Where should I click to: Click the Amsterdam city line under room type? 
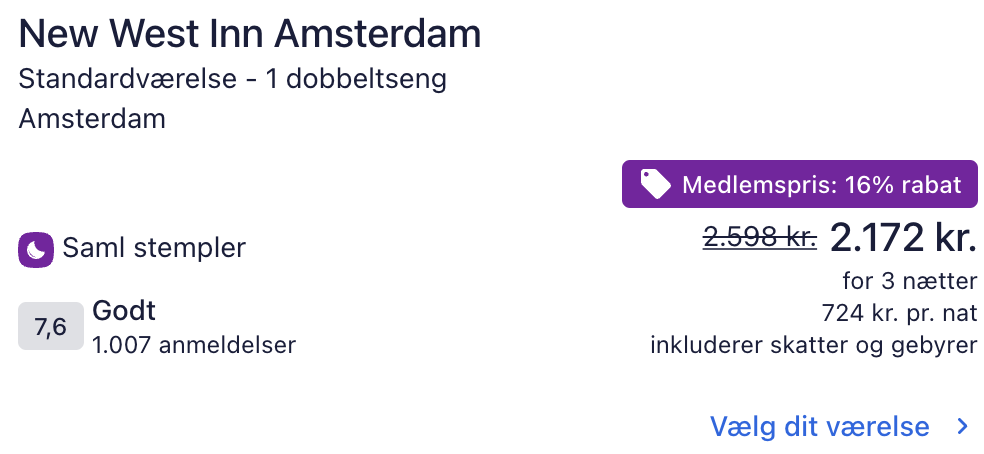click(92, 119)
